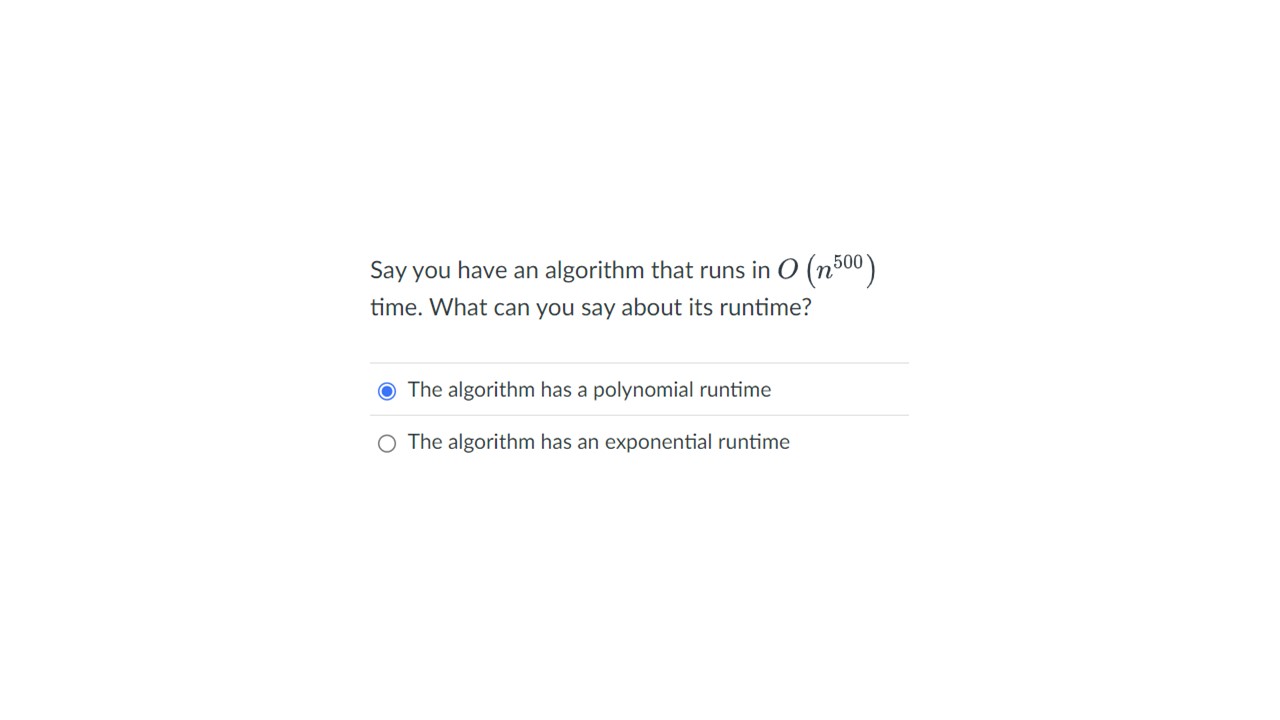Image resolution: width=1280 pixels, height=720 pixels.
Task: Click the filled radio button next to polynomial option
Action: click(x=387, y=391)
